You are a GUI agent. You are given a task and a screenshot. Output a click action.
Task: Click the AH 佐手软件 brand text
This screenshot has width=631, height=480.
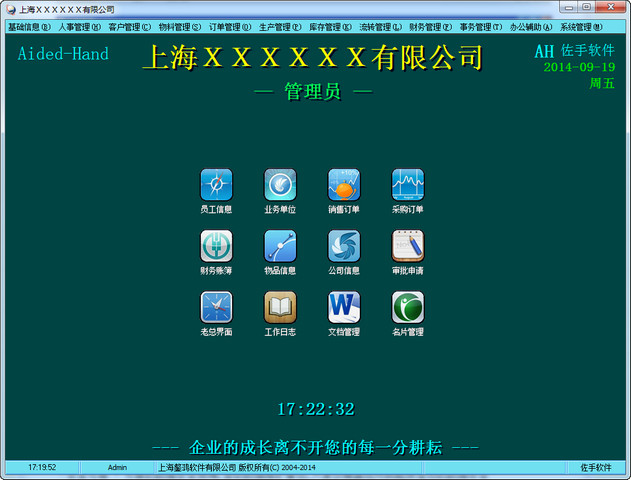point(575,51)
